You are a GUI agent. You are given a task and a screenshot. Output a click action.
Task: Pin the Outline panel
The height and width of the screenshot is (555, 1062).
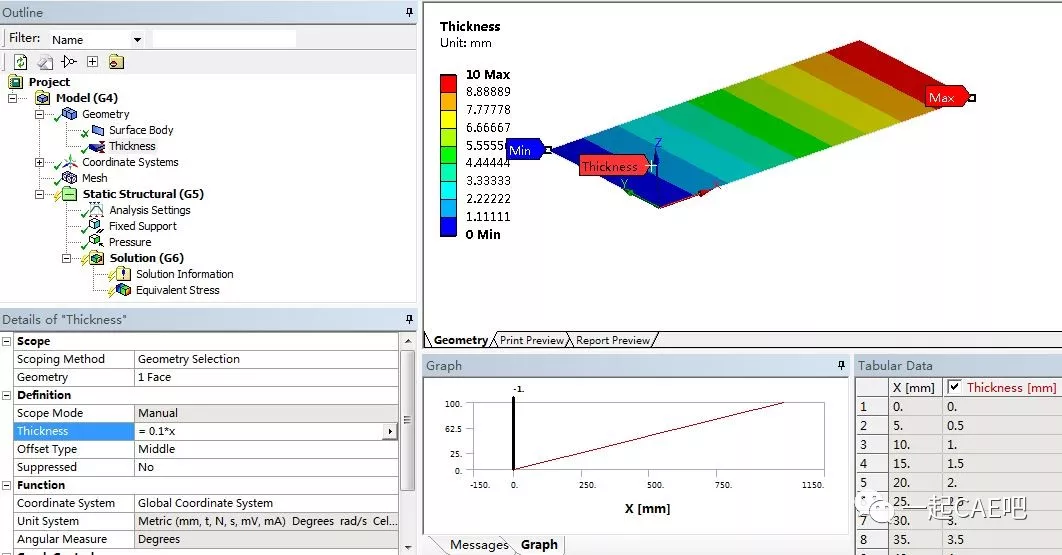(x=409, y=12)
